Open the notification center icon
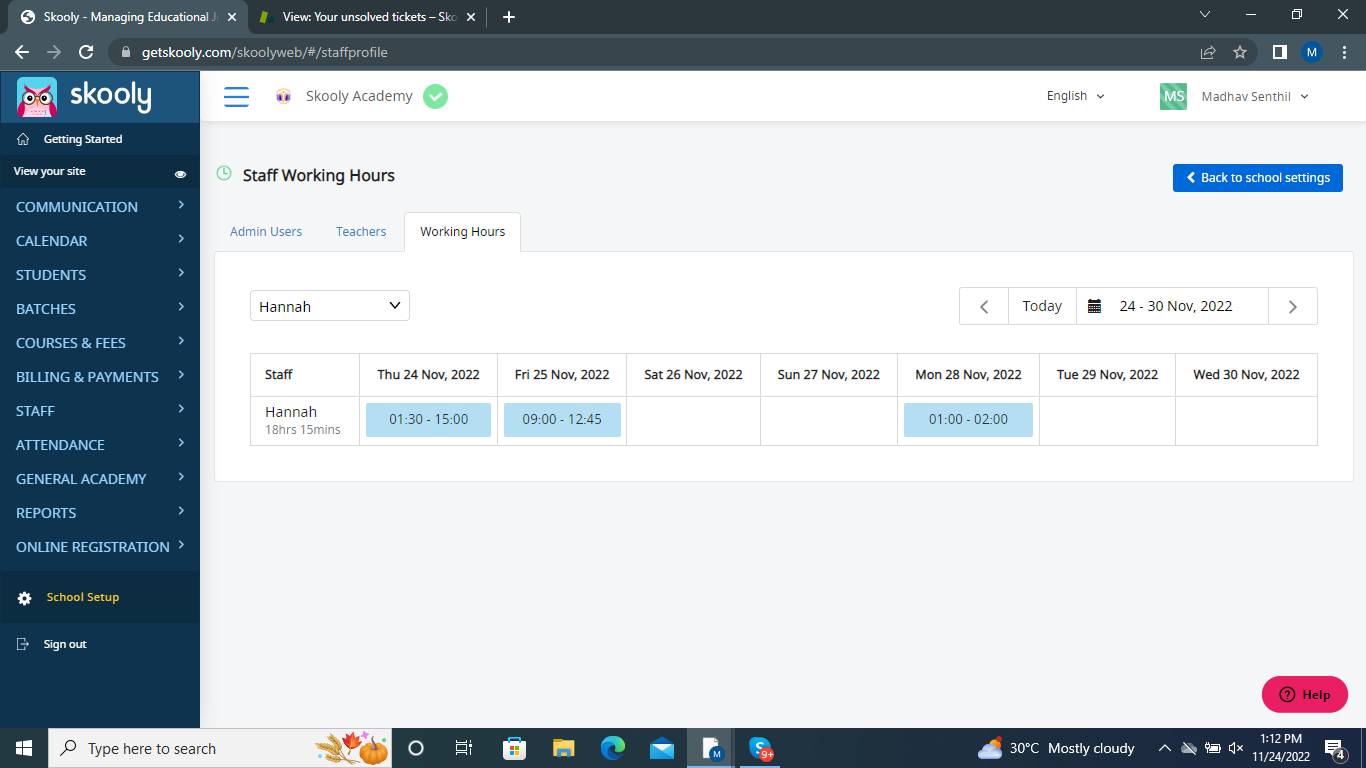This screenshot has height=768, width=1366. (1334, 748)
